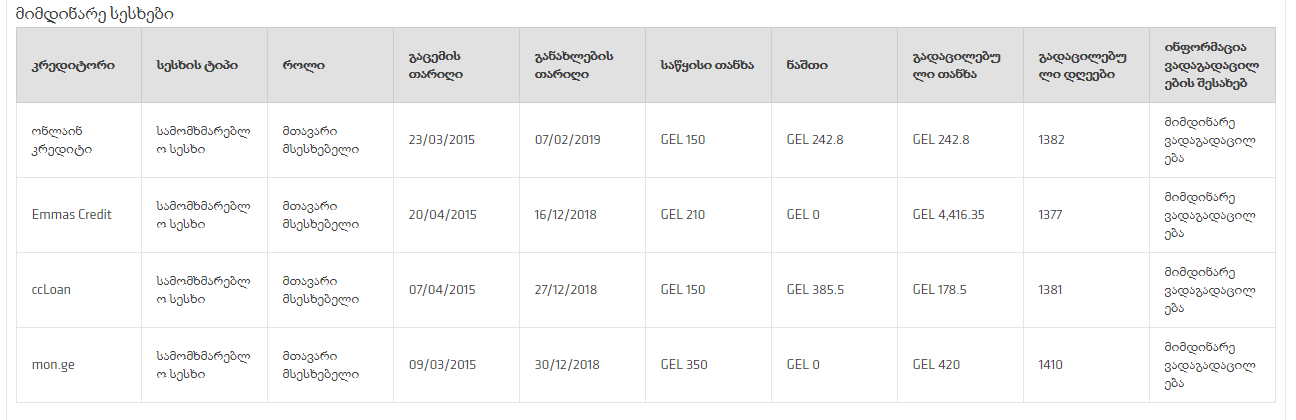Click the სესხის ტიპი column header
The width and height of the screenshot is (1296, 420).
(x=189, y=65)
